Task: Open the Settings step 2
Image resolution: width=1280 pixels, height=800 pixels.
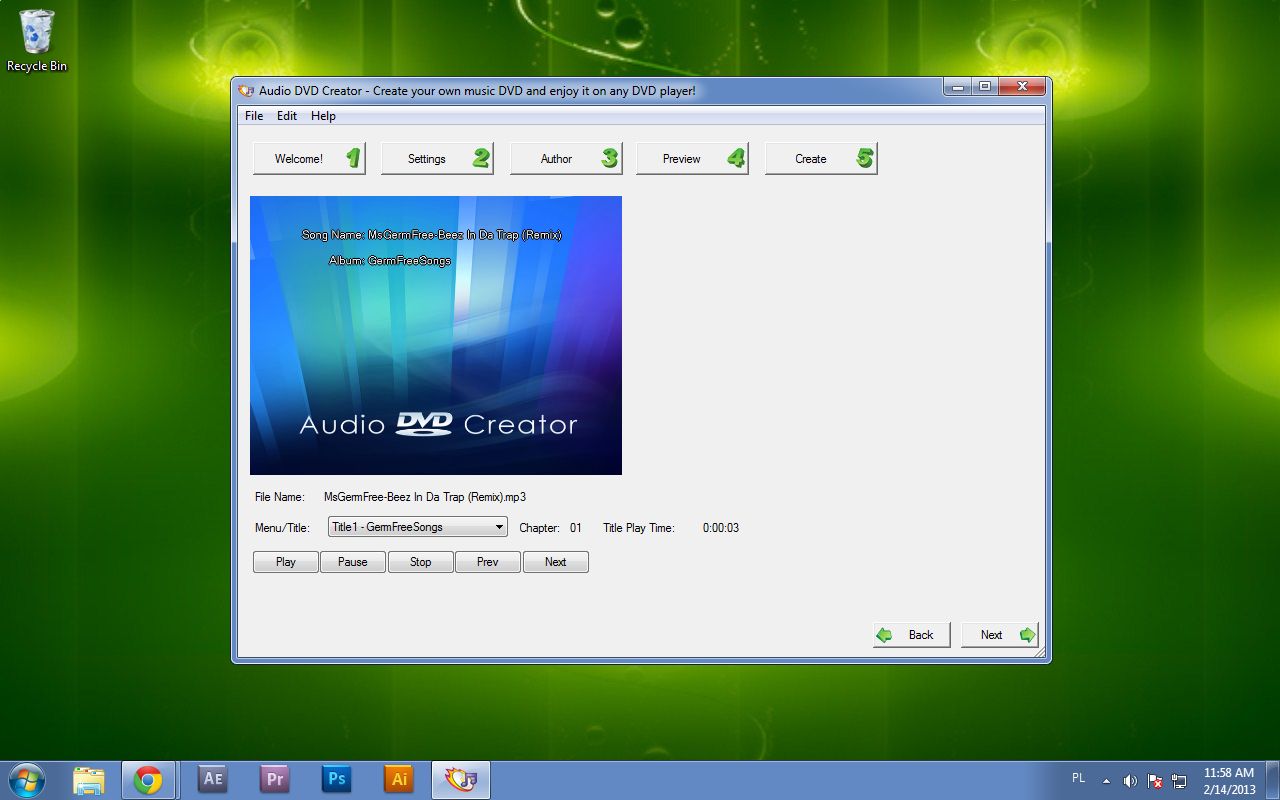Action: (437, 158)
